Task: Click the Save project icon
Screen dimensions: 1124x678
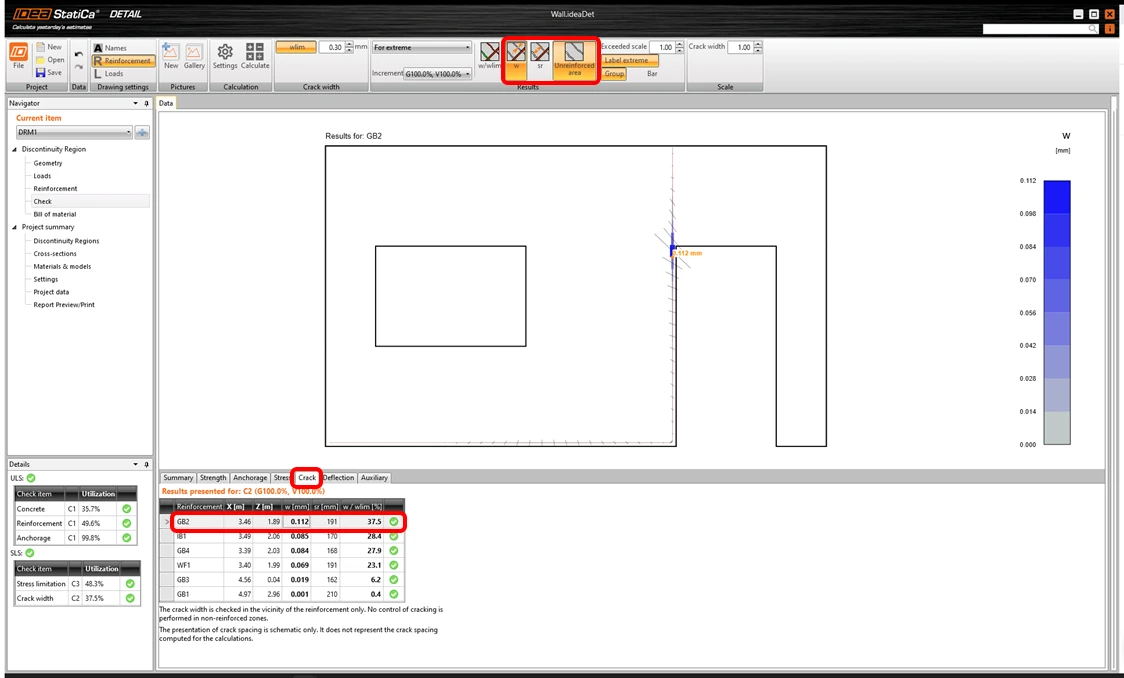Action: coord(49,72)
